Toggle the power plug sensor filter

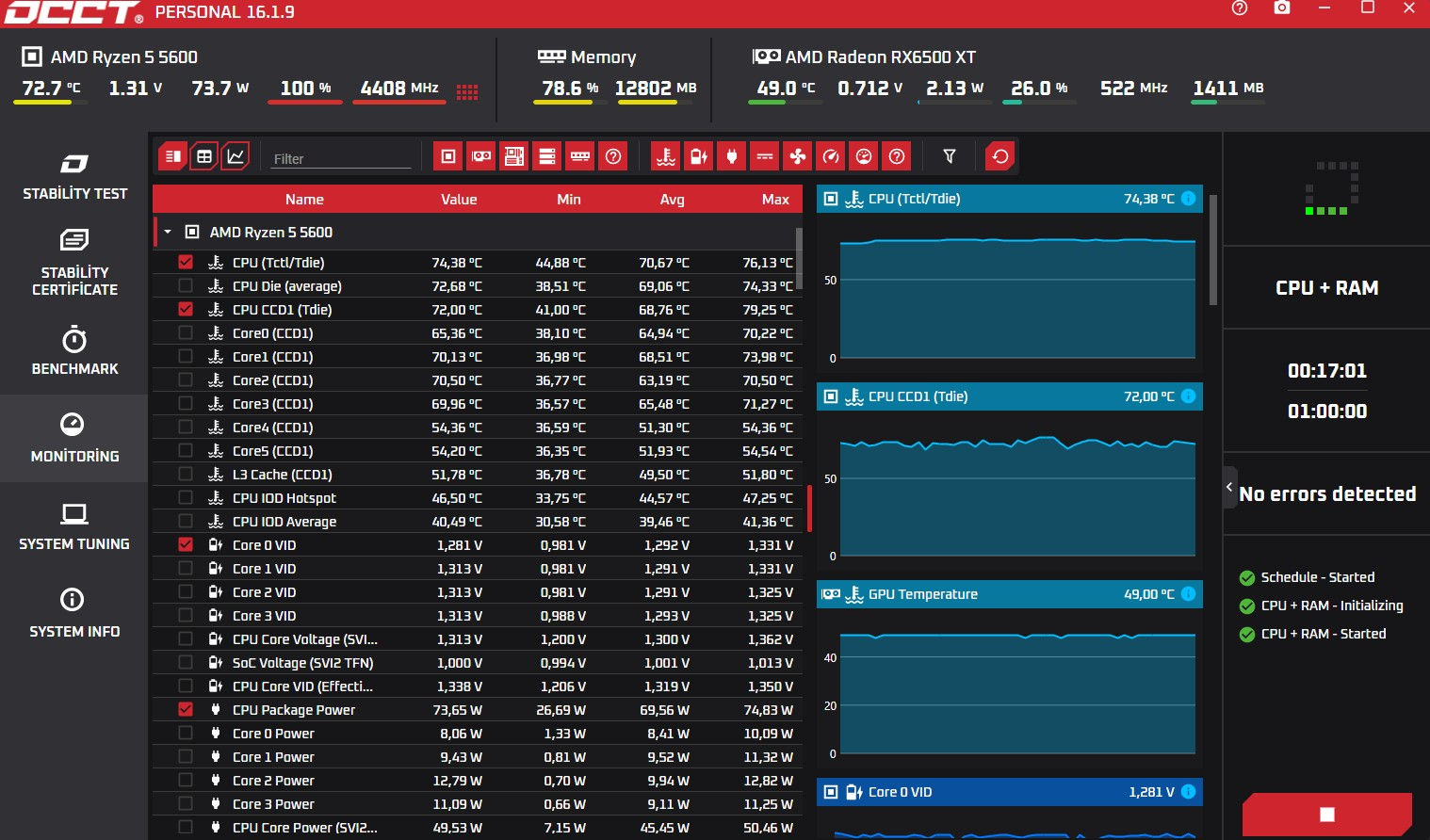pos(732,156)
